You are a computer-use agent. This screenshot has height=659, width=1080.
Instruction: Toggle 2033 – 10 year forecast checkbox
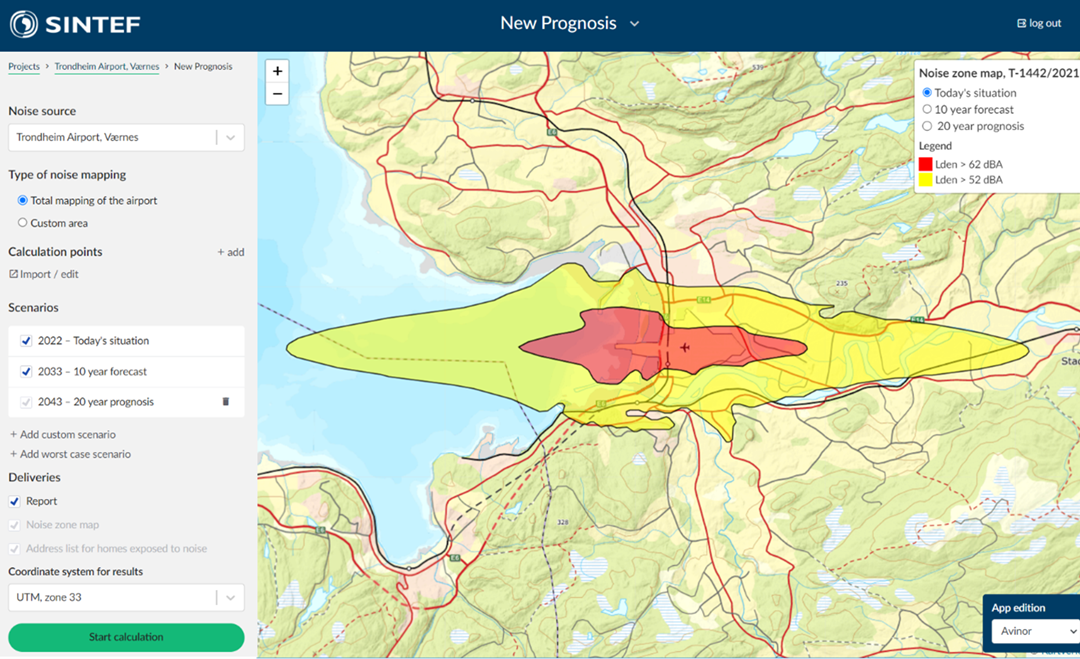coord(26,372)
